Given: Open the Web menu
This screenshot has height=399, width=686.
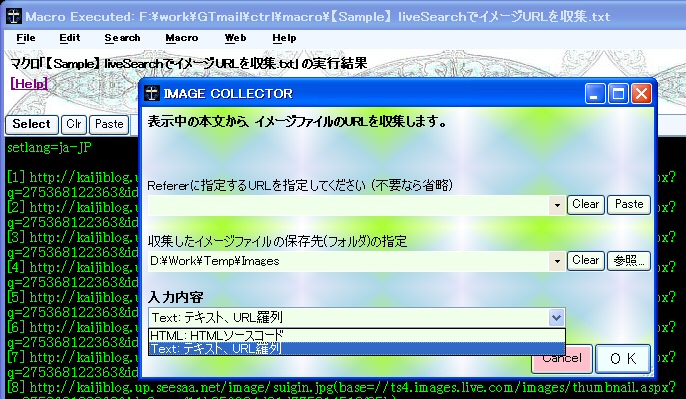Looking at the screenshot, I should [235, 38].
